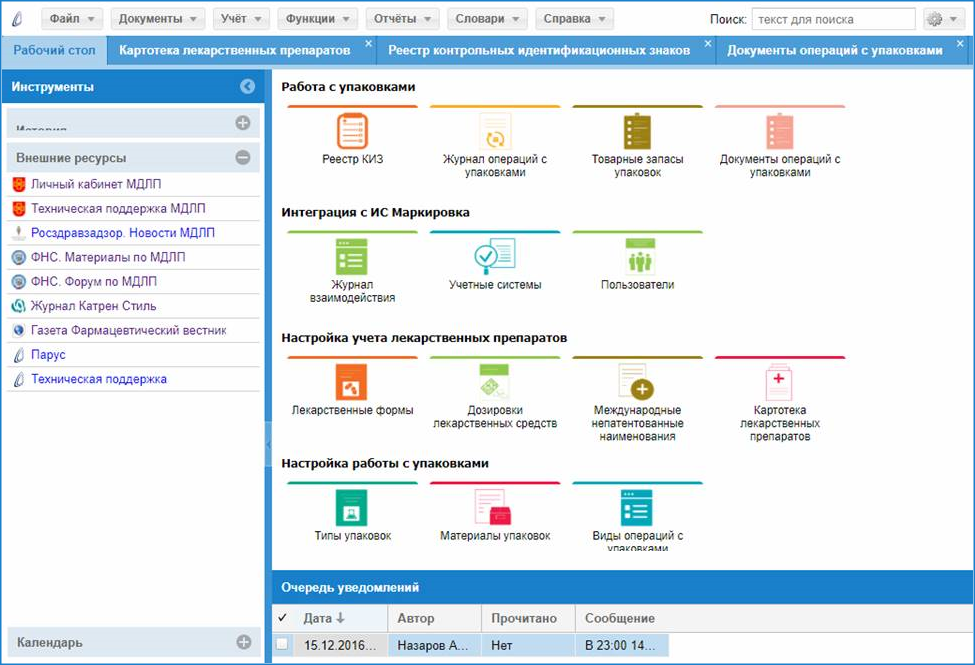The height and width of the screenshot is (665, 975).
Task: Open Газета Фармацевтический вестник link
Action: coord(128,330)
